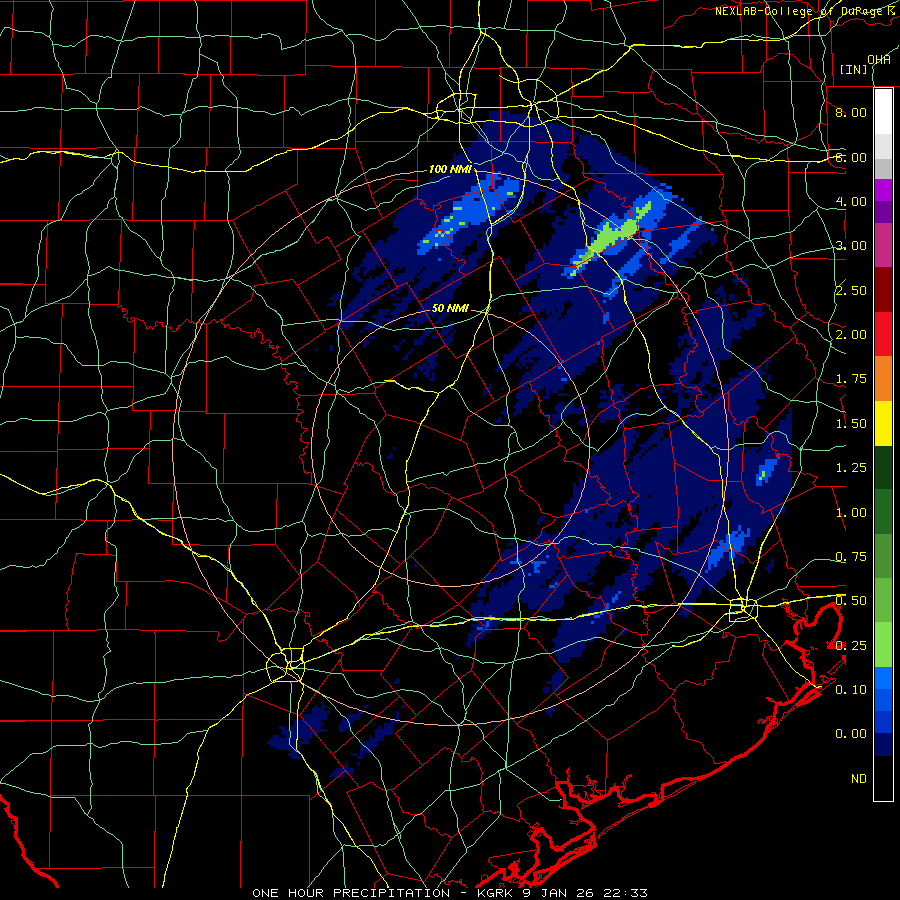Click the 2.50 legend value
Viewport: 900px width, 900px height.
[x=851, y=290]
